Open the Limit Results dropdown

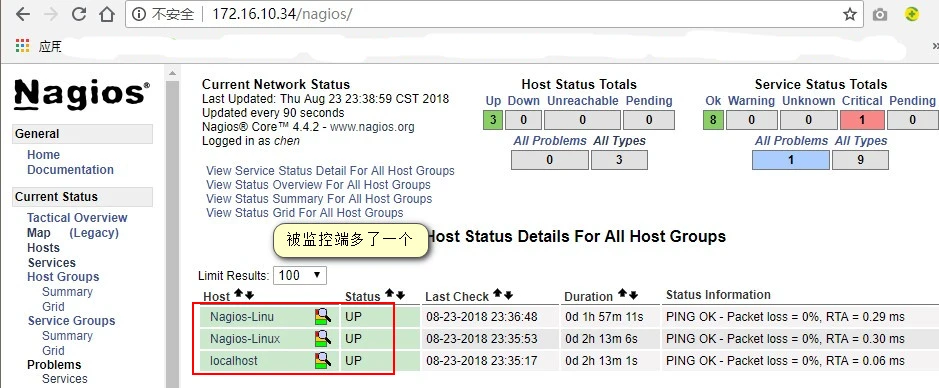click(299, 275)
